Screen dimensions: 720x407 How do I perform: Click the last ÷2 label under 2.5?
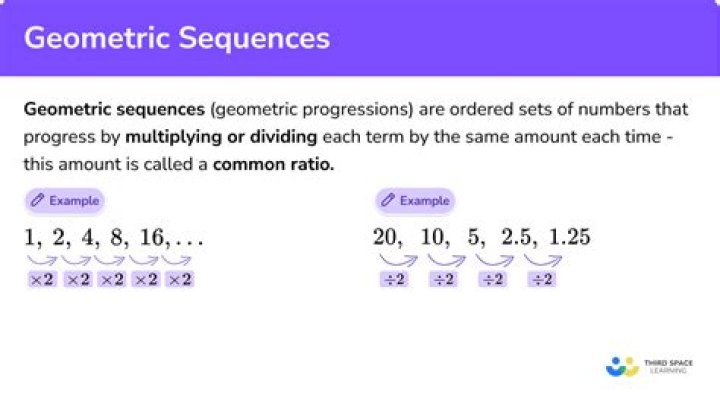[542, 279]
